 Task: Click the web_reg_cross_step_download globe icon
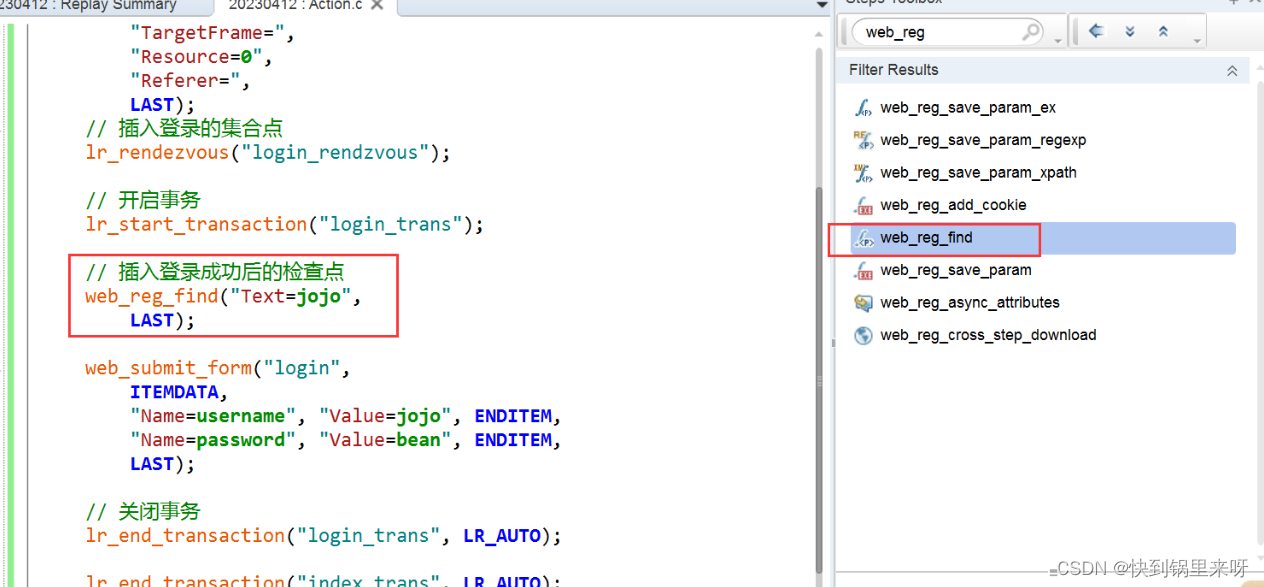tap(863, 335)
